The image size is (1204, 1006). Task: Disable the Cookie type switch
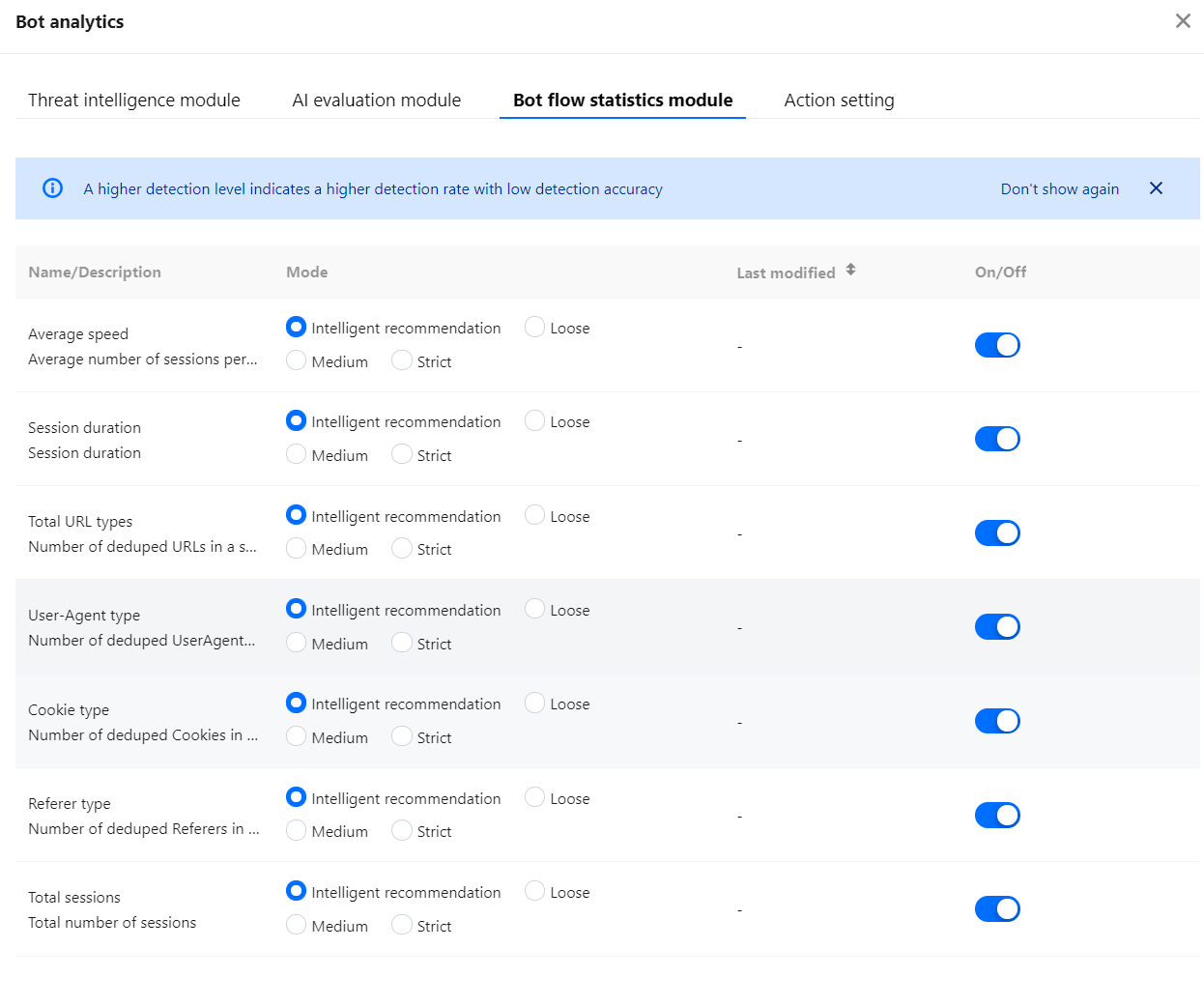tap(997, 721)
